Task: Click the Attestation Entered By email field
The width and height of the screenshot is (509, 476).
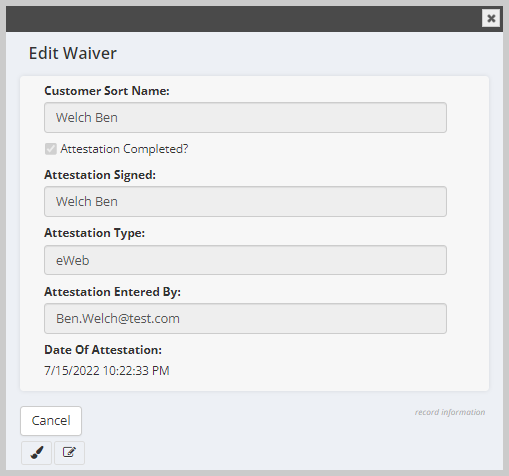Action: 245,318
